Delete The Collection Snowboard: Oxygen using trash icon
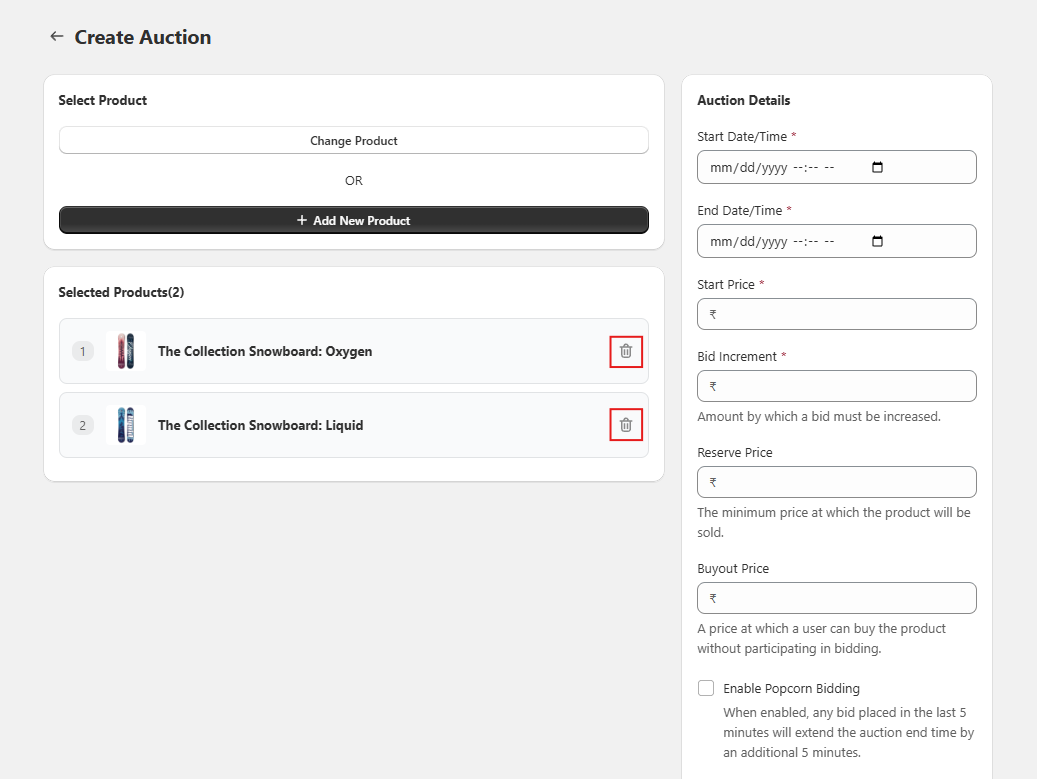 tap(626, 351)
